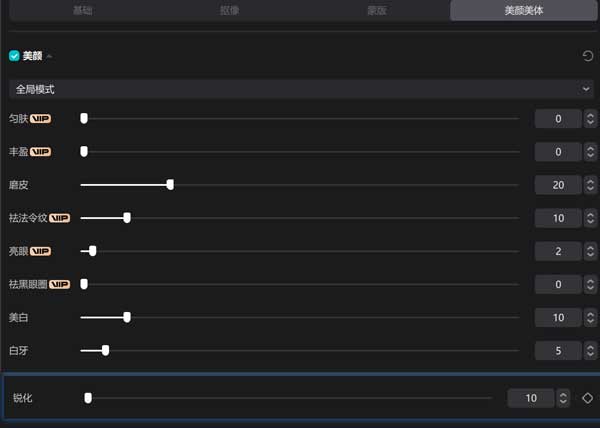Viewport: 600px width, 428px height.
Task: Click the reset icon beside 美颜 header
Action: point(587,56)
